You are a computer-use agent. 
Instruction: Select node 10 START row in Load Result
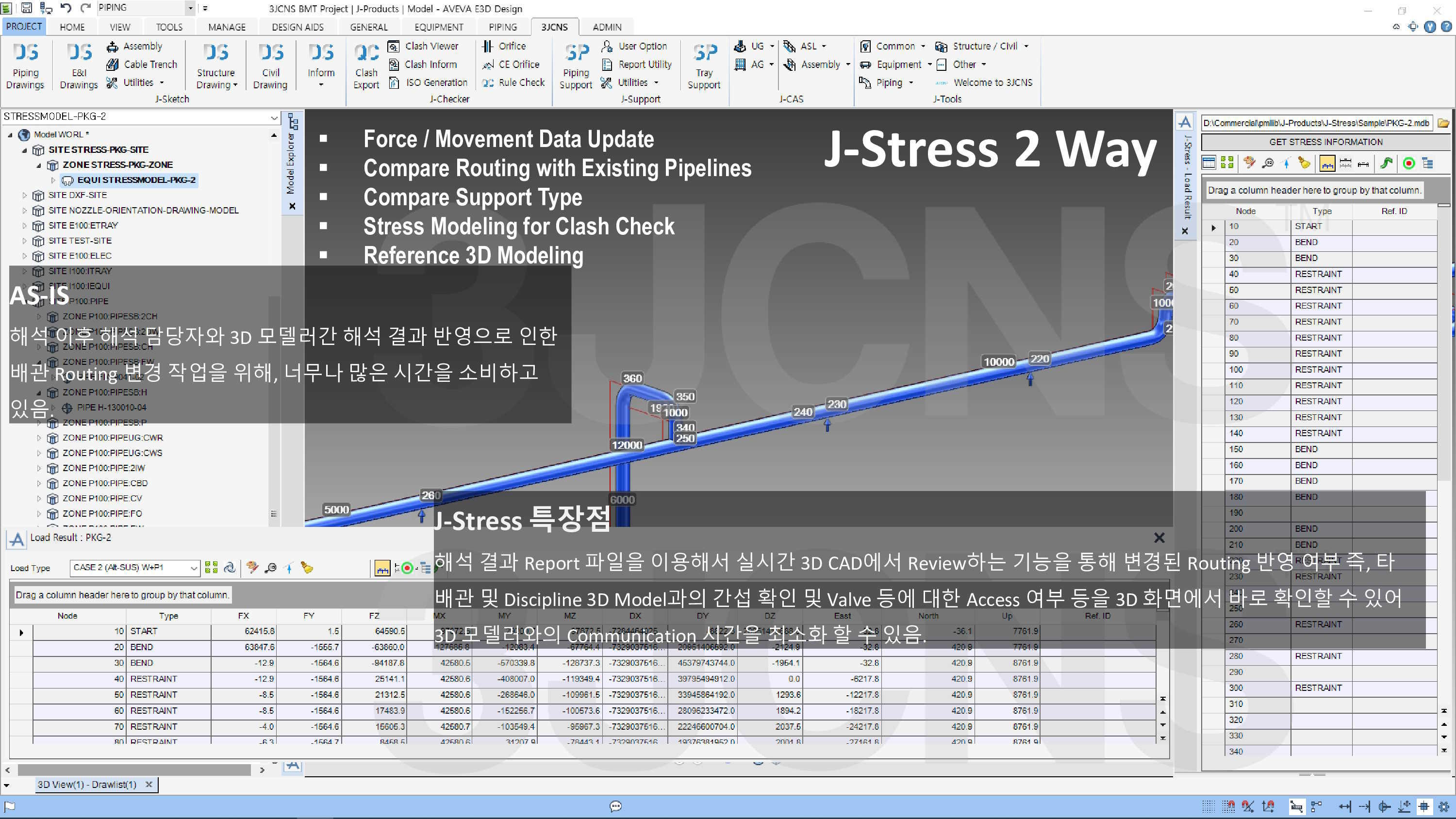tap(594, 631)
